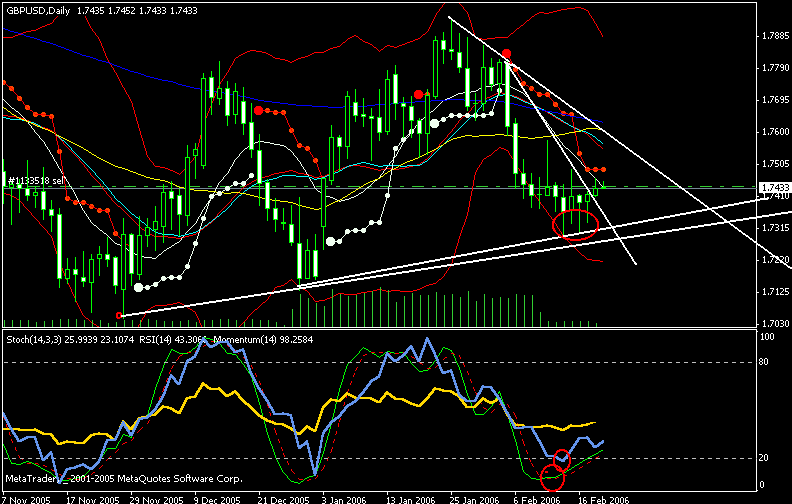Click the 16 Feb 2006 date label
The image size is (792, 504).
coord(604,500)
